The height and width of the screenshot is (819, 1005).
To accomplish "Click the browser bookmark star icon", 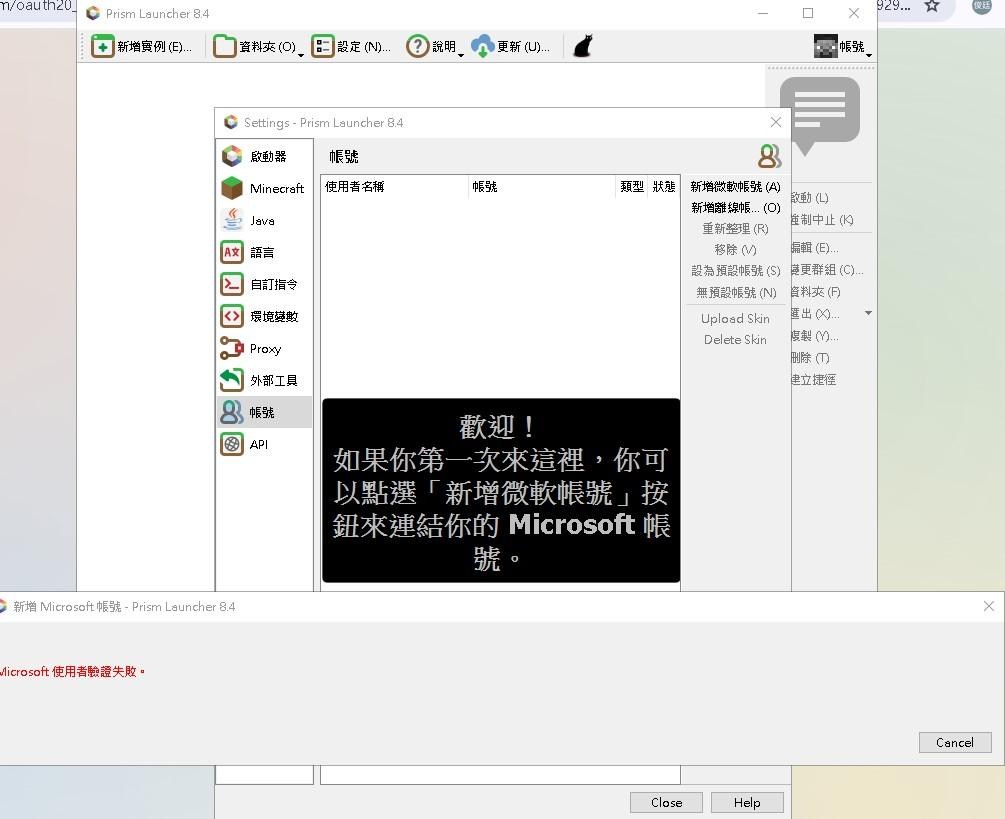I will pos(932,6).
